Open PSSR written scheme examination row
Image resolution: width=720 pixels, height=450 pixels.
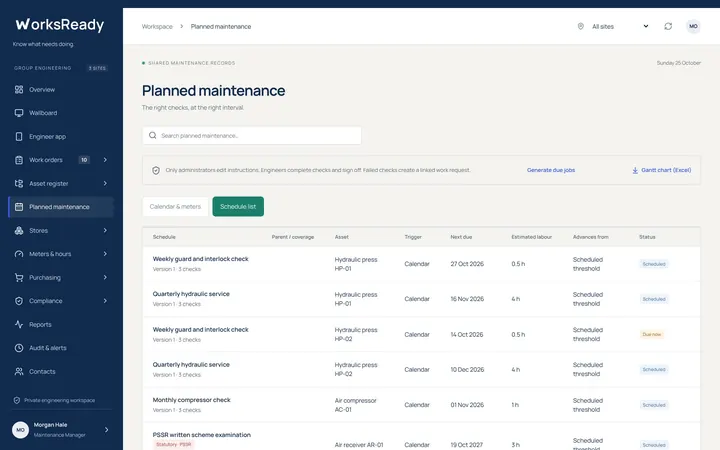click(x=202, y=435)
